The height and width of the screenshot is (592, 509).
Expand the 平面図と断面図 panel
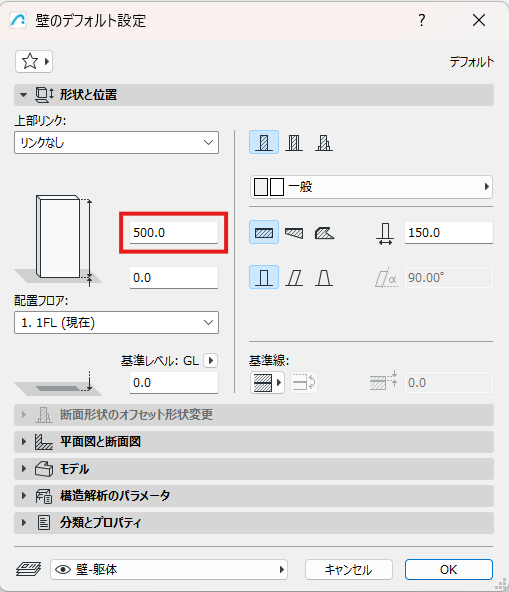coord(254,442)
